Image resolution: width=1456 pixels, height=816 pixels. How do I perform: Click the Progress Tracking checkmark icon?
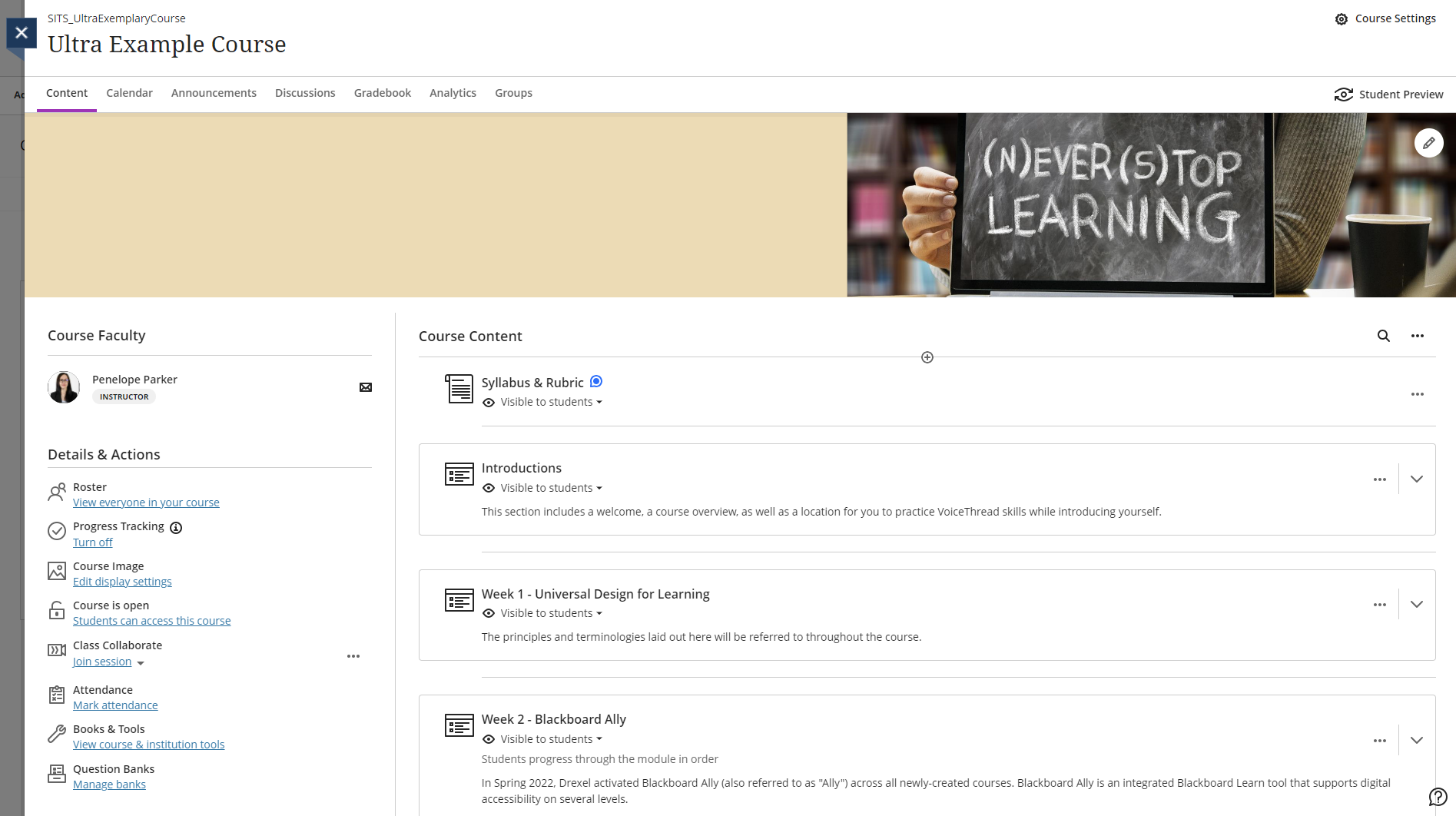pos(57,531)
